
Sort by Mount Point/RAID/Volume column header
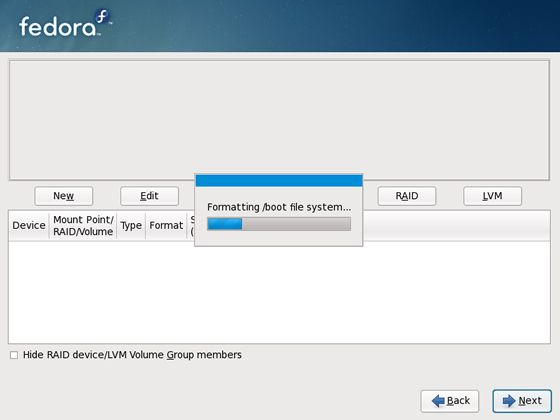coord(83,225)
